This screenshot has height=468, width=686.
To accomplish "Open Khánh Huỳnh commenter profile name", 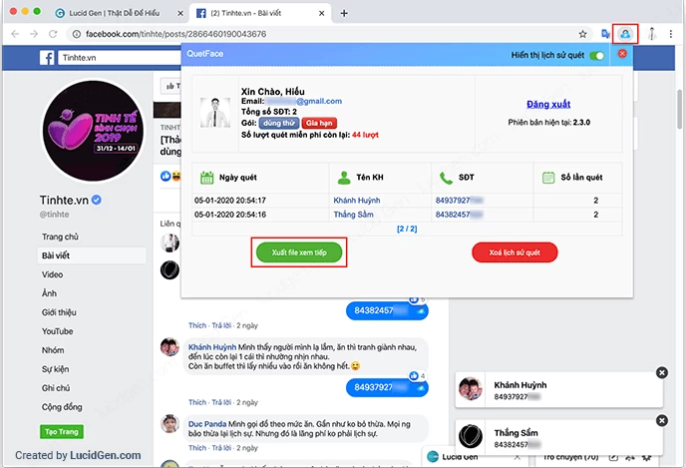I will [x=212, y=347].
